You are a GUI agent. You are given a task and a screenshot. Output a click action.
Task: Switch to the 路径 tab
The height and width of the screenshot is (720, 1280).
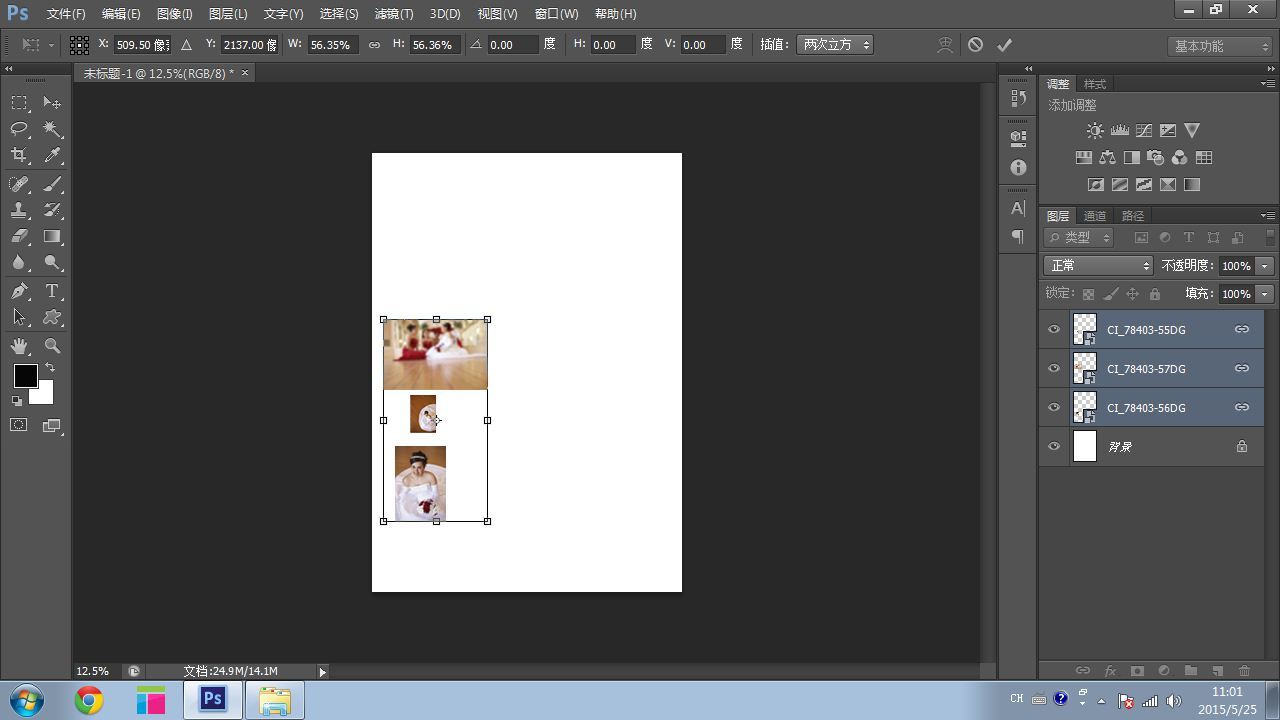tap(1133, 216)
